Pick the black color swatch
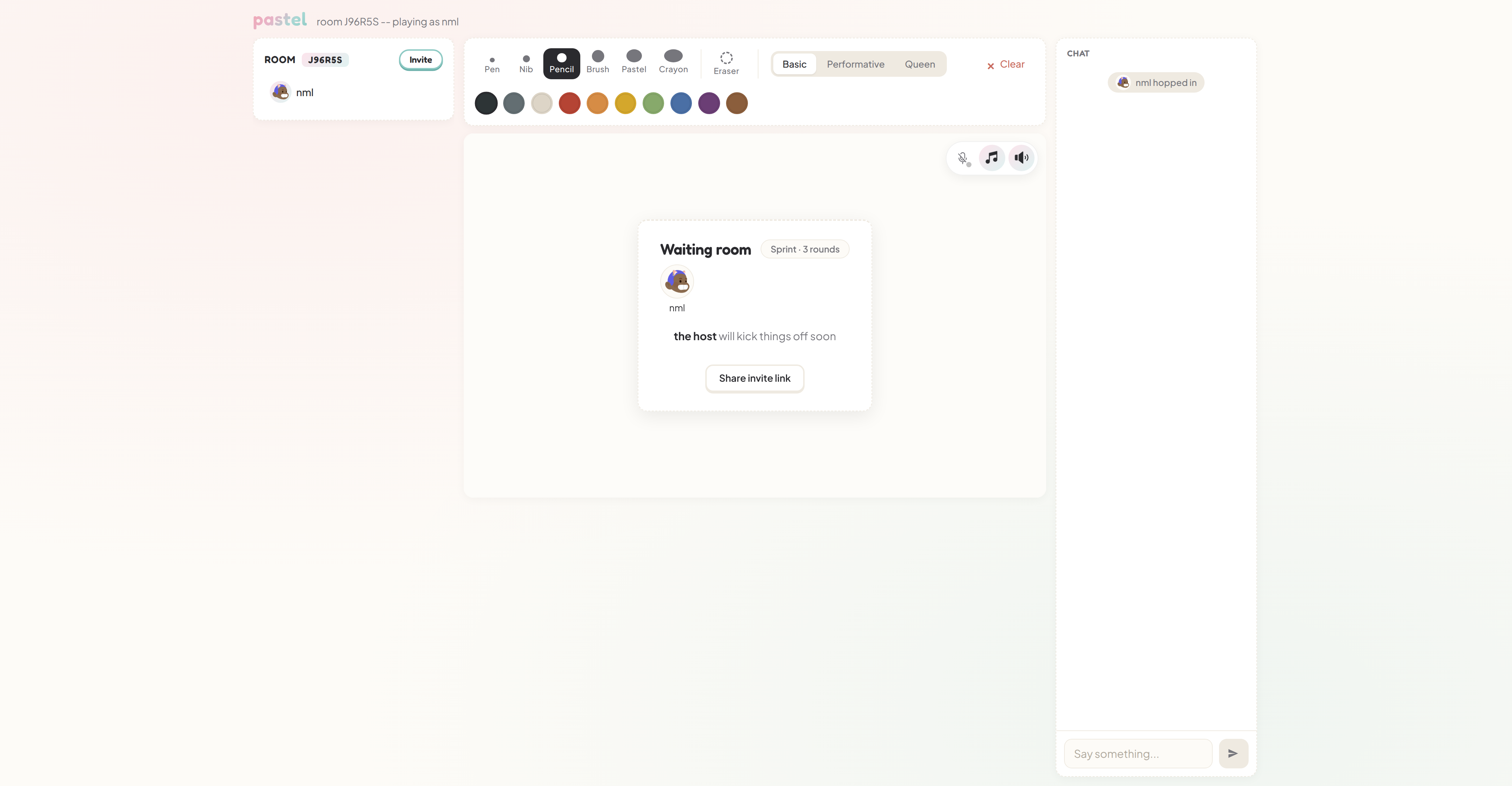The height and width of the screenshot is (786, 1512). (x=486, y=103)
